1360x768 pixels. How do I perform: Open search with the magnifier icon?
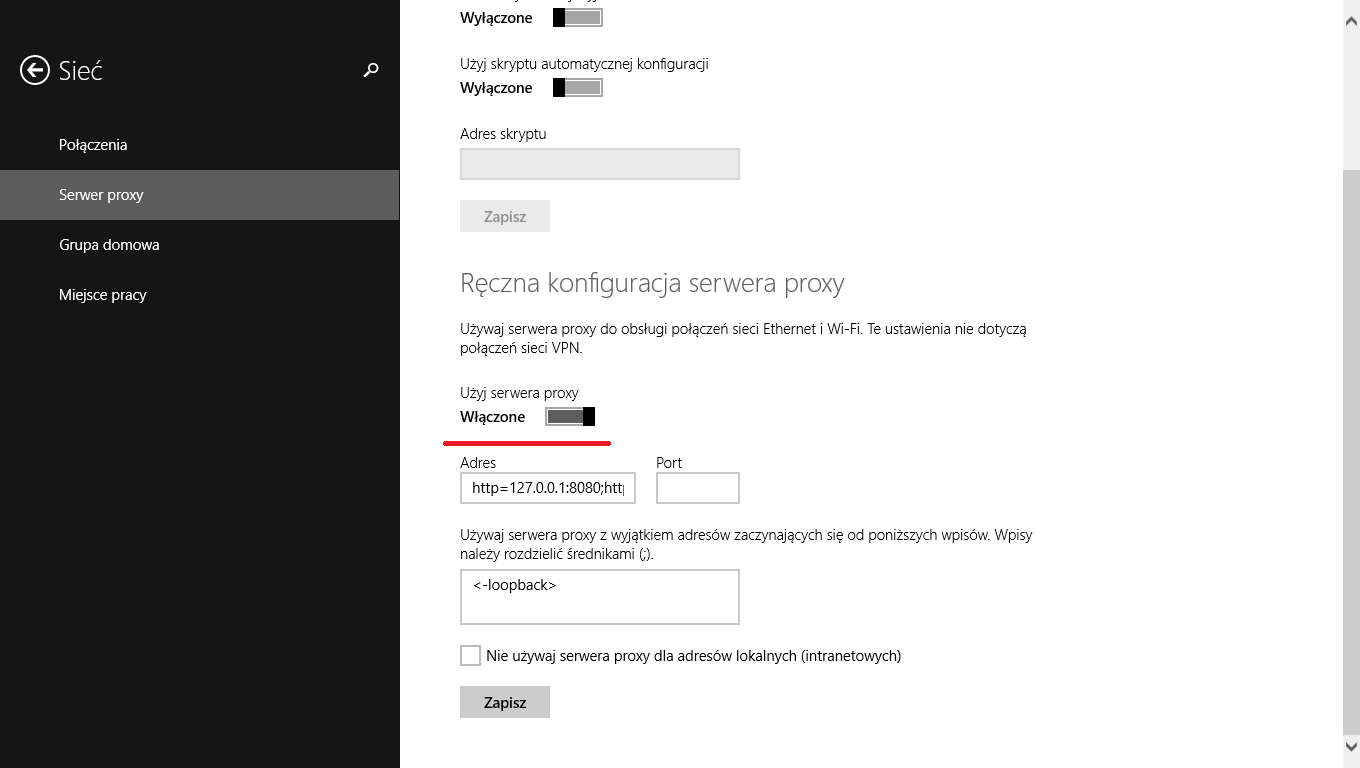tap(371, 70)
